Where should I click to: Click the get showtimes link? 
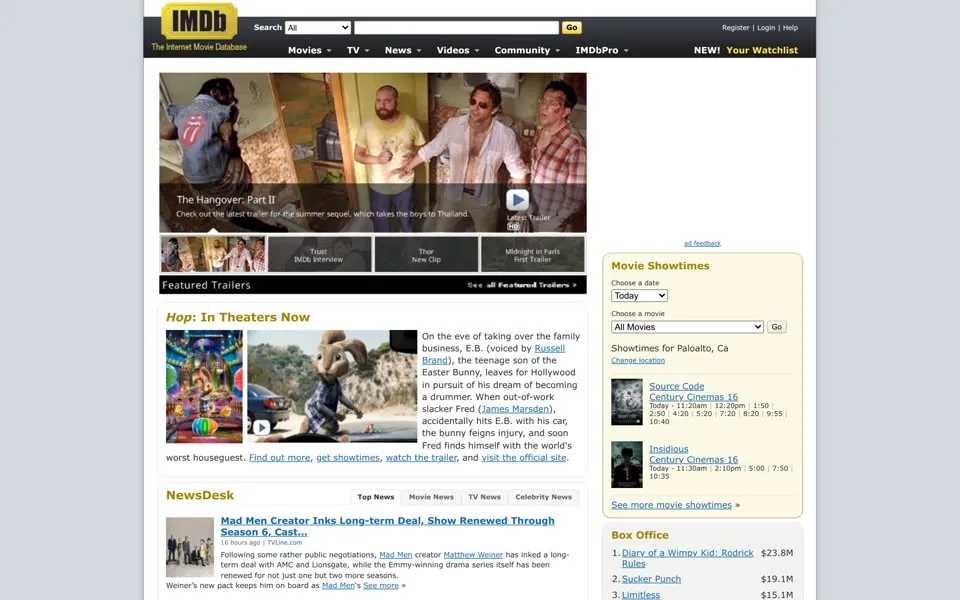348,457
